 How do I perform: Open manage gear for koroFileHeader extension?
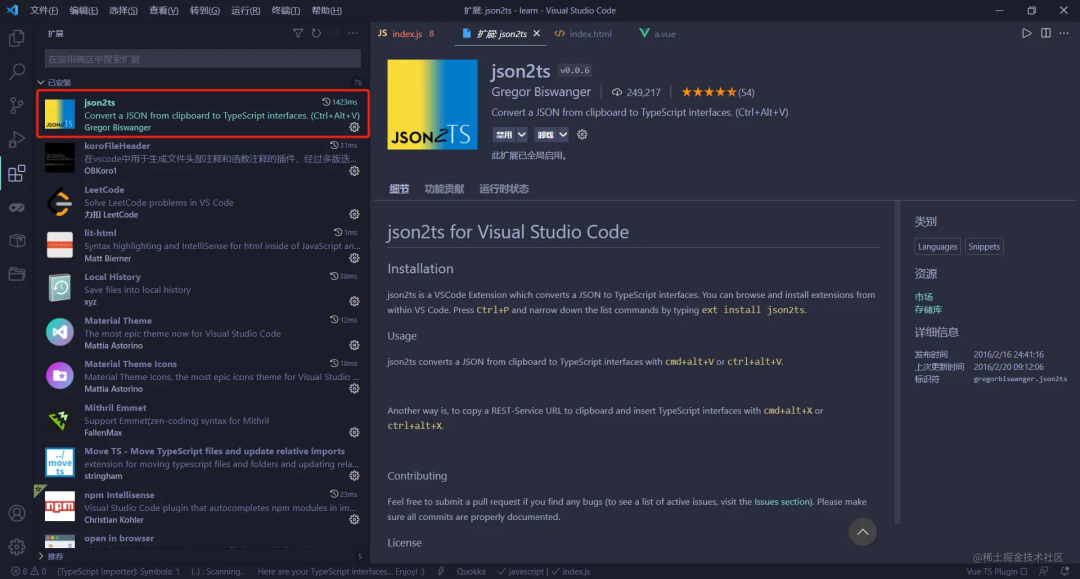coord(354,171)
